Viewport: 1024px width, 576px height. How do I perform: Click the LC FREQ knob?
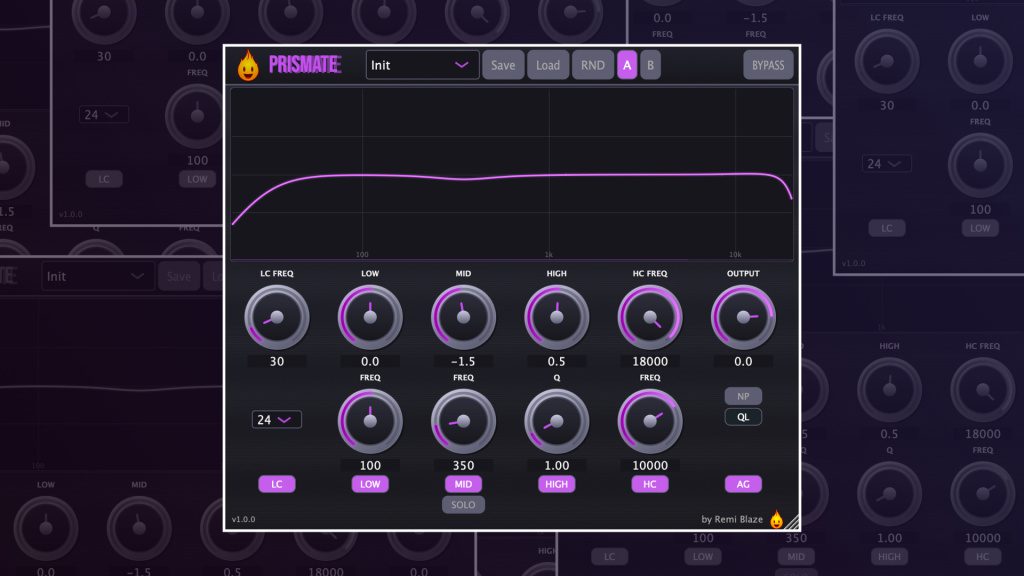point(277,317)
